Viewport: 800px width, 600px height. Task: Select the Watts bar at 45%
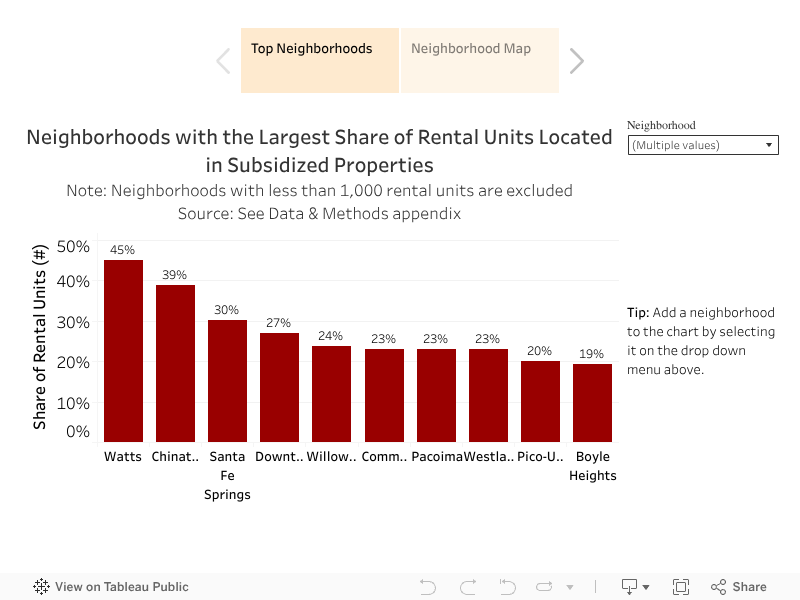tap(123, 350)
